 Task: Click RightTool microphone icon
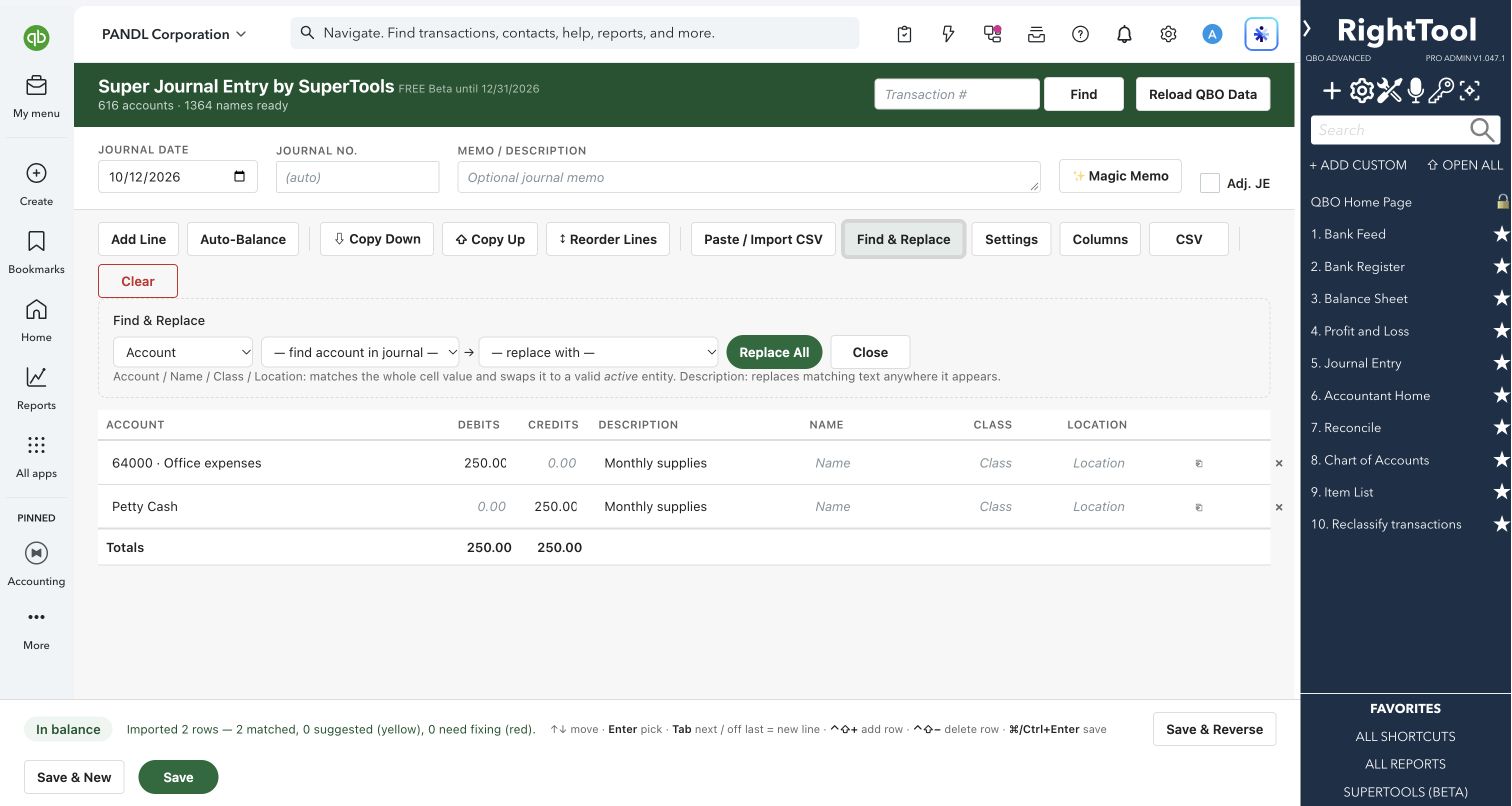[1415, 92]
